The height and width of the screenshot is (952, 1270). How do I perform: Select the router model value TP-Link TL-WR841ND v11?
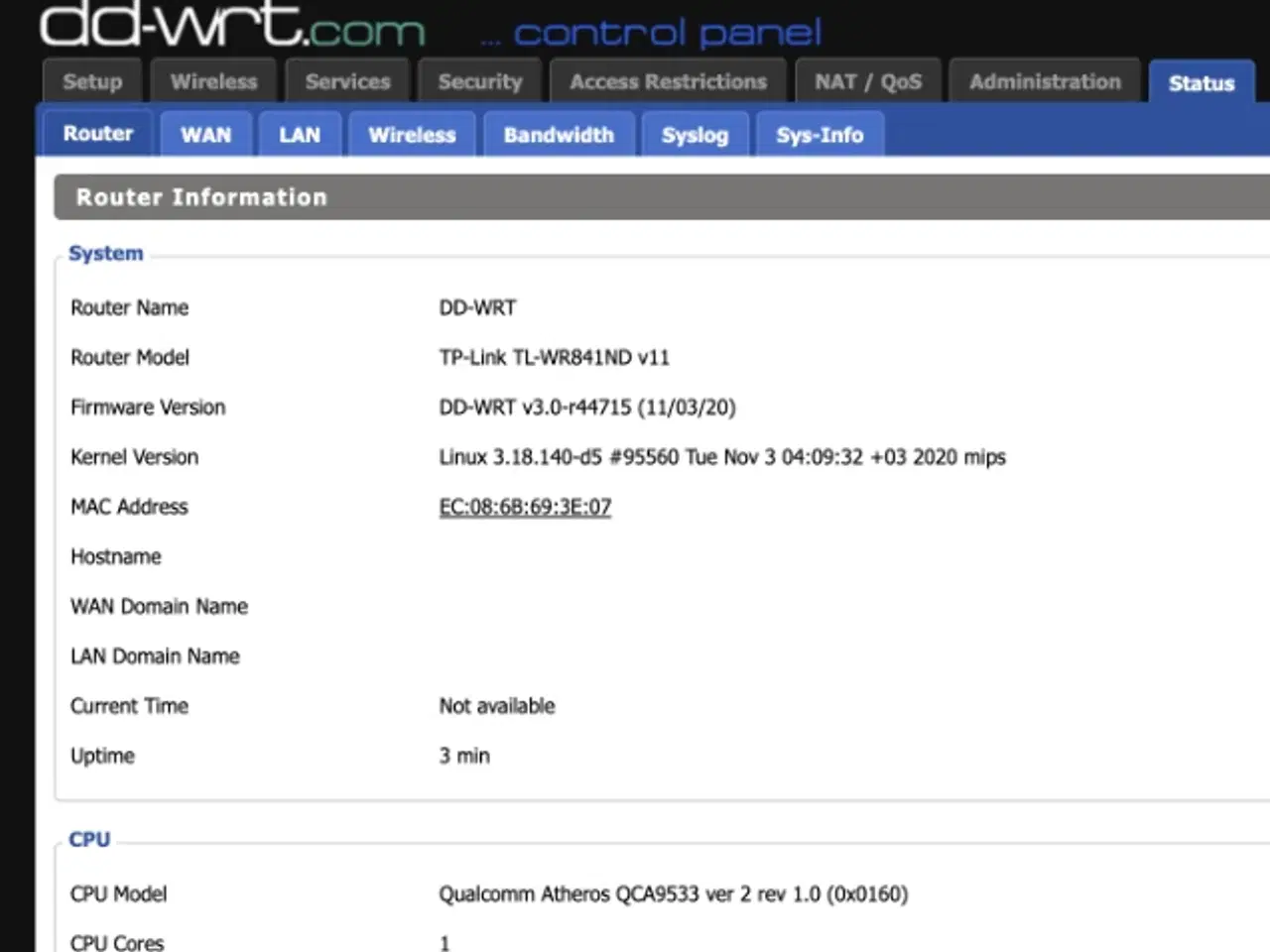(554, 357)
